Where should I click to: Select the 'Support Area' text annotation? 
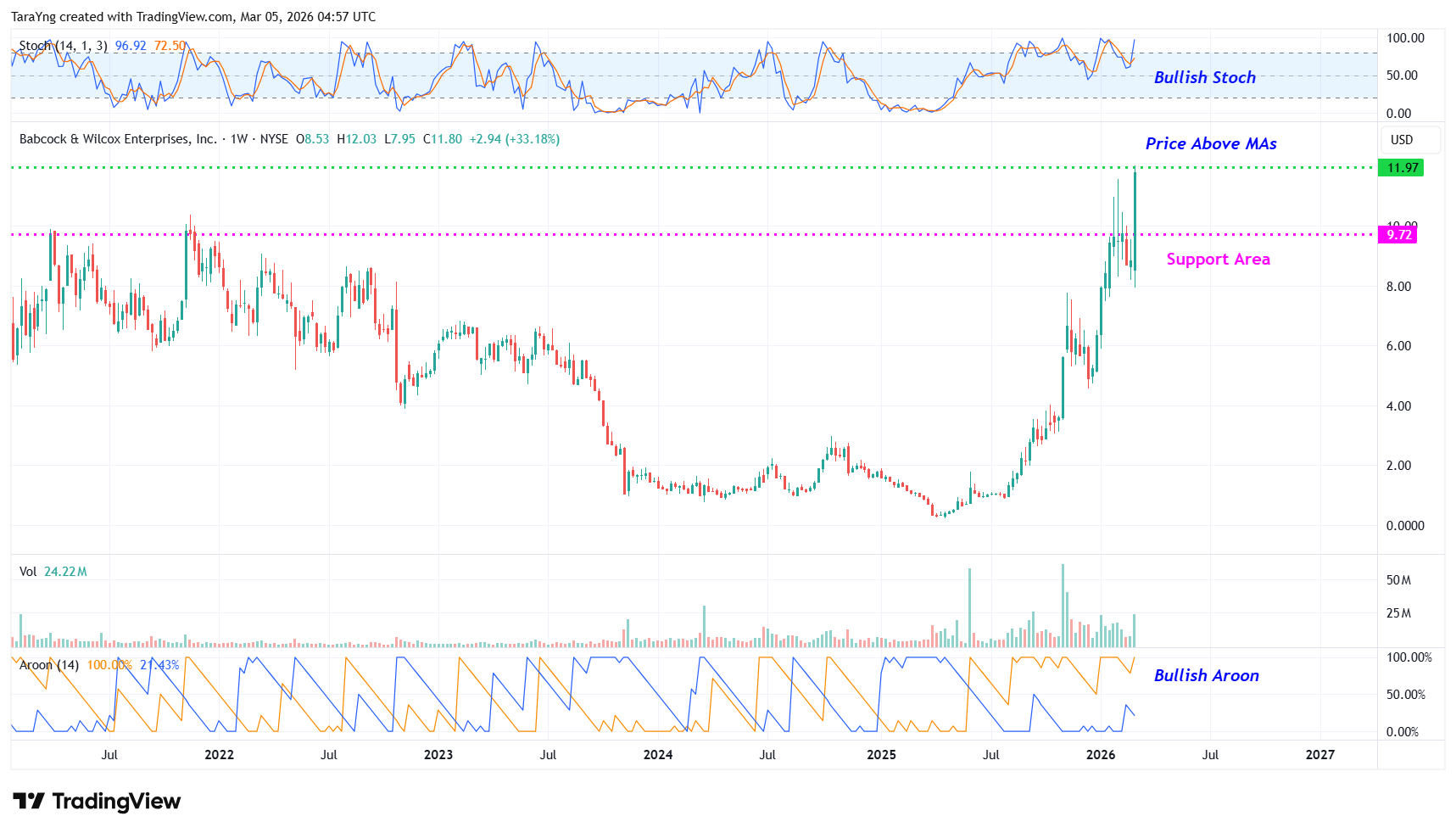pos(1218,260)
